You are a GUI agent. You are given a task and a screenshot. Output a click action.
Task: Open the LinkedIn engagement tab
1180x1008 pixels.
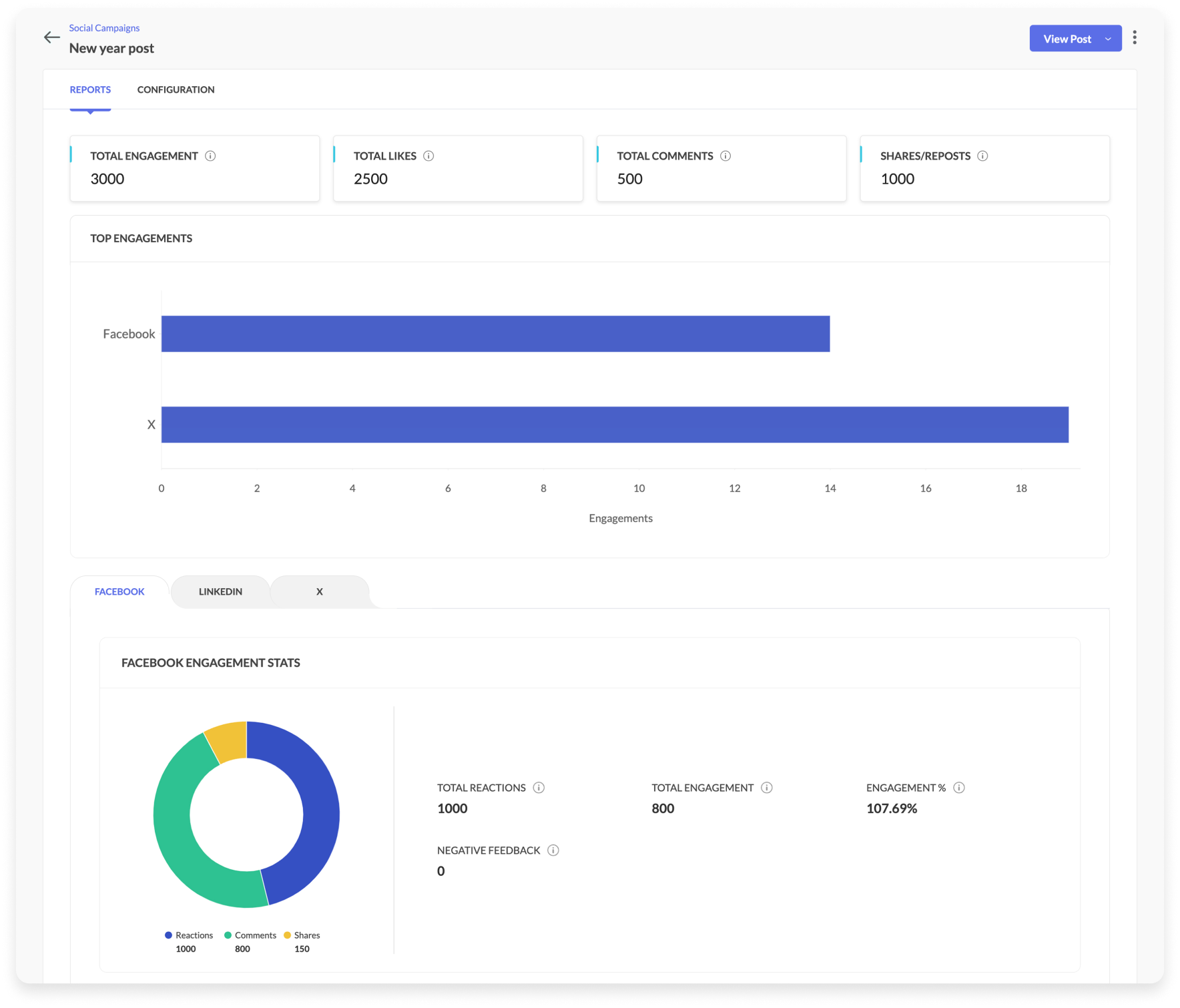point(220,591)
